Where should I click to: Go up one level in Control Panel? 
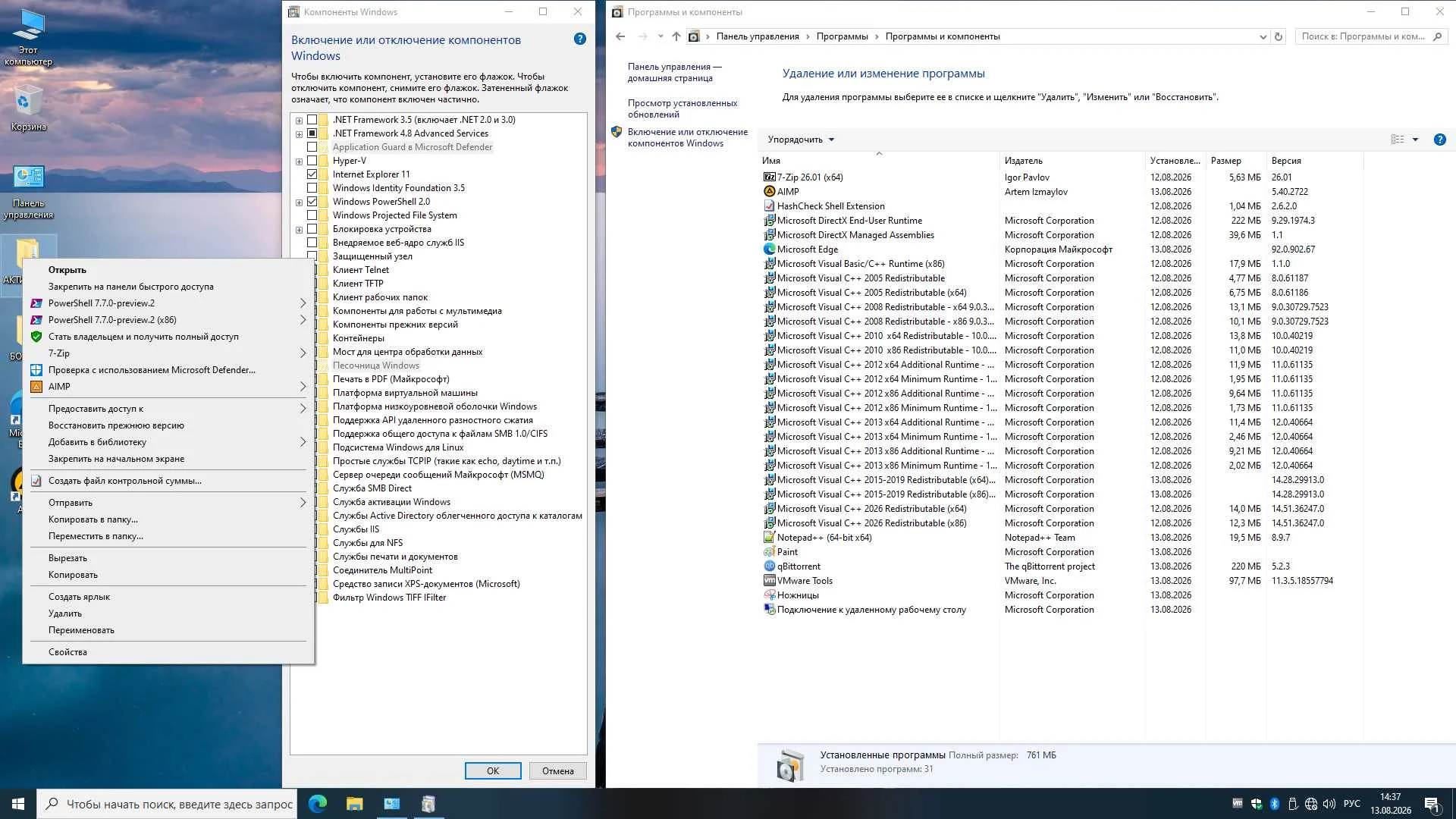coord(676,36)
